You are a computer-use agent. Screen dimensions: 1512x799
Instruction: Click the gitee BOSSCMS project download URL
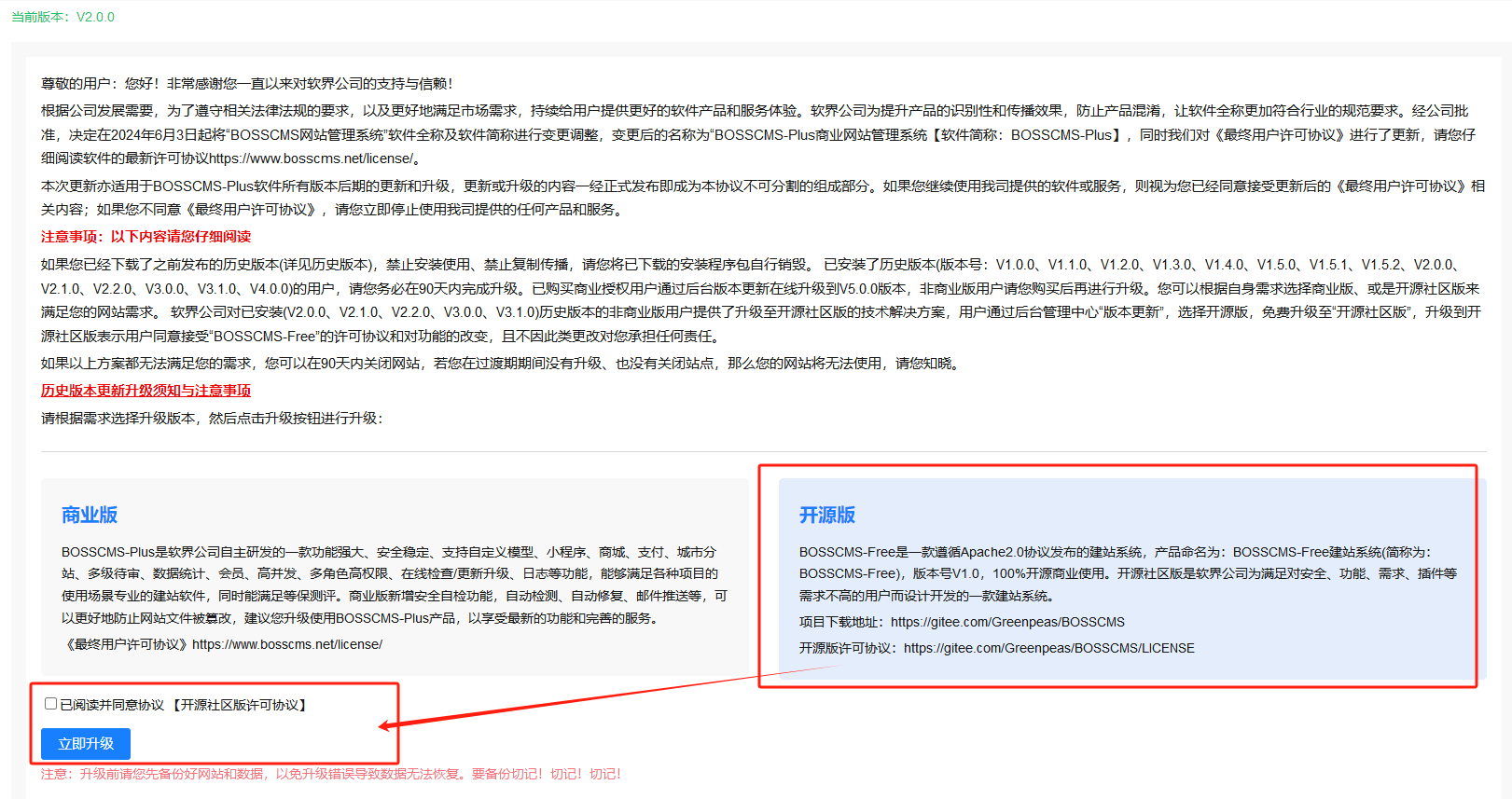point(1007,622)
